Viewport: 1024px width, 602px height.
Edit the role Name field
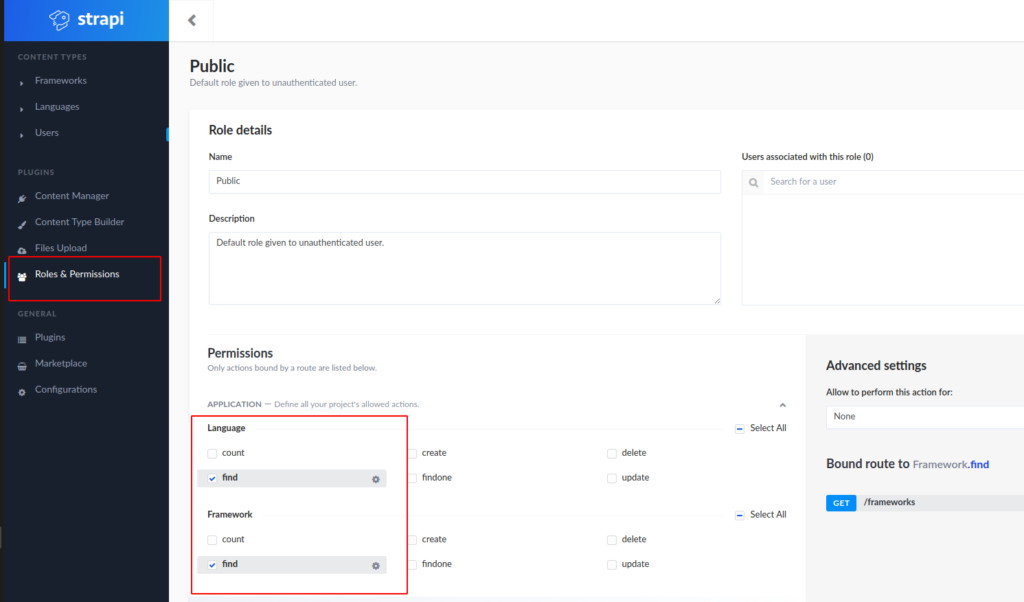point(464,182)
